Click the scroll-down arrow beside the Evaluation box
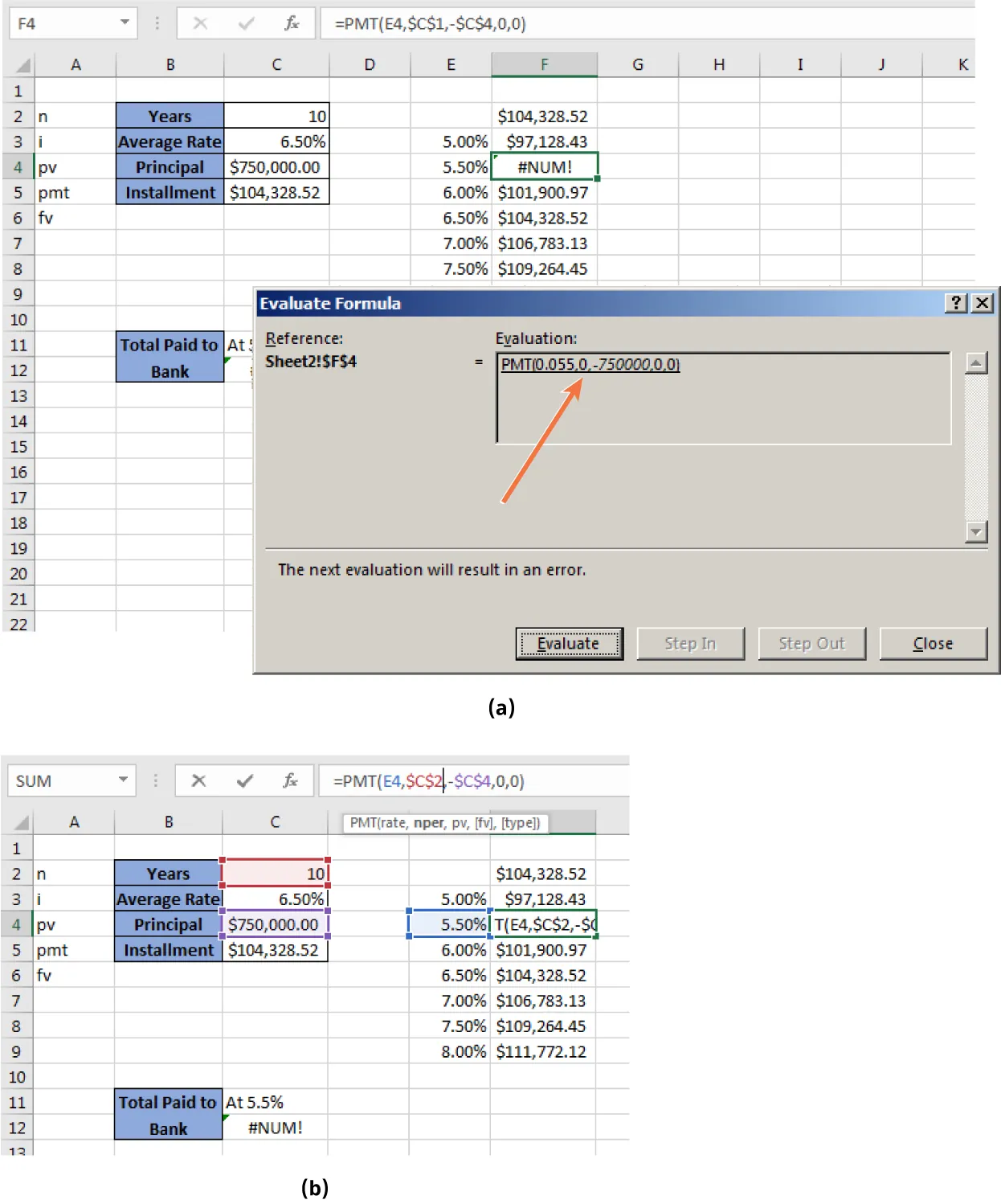The width and height of the screenshot is (1001, 1204). (x=977, y=532)
